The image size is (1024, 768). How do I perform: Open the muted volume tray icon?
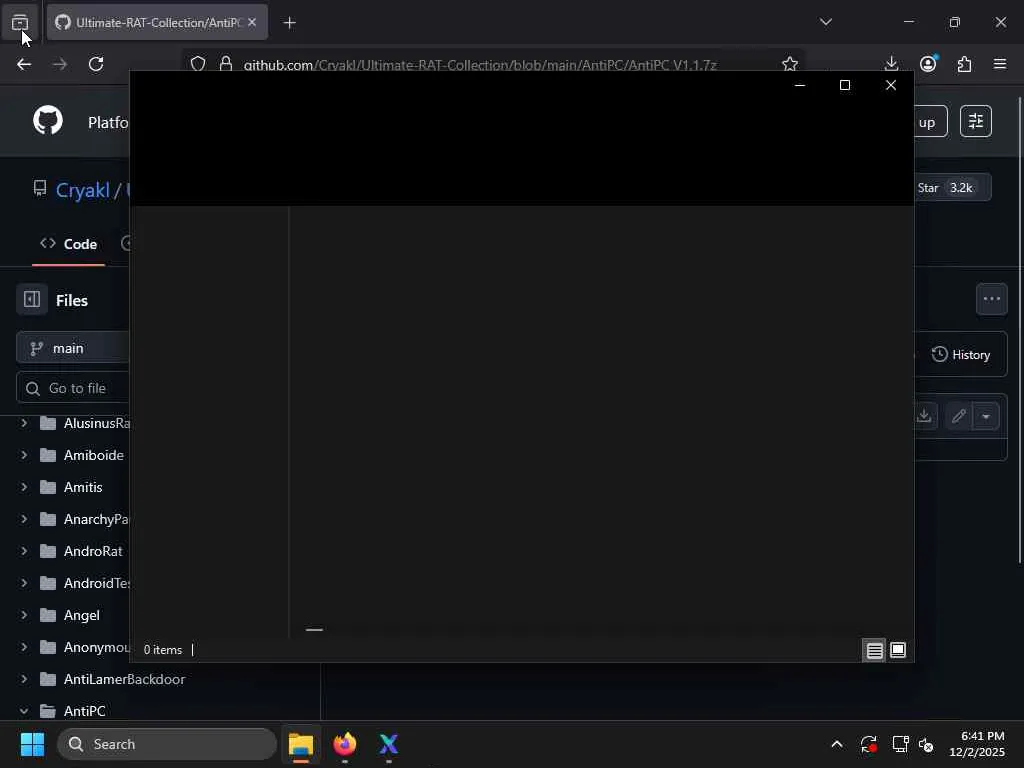coord(926,744)
